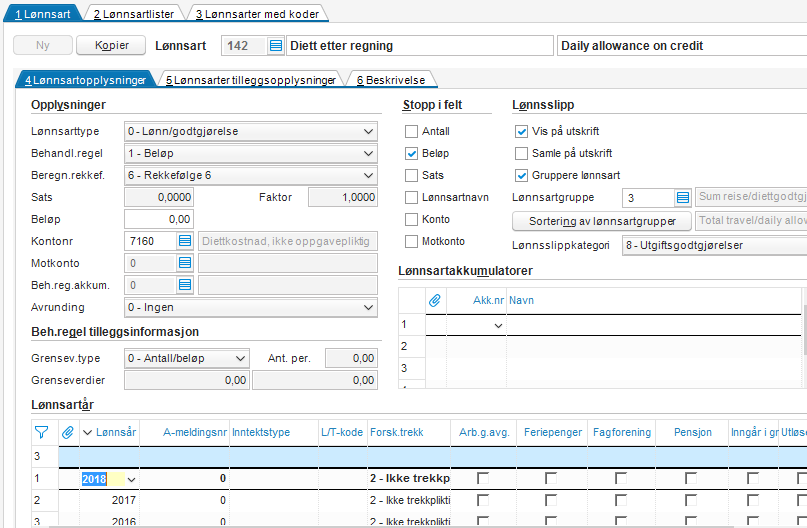The height and width of the screenshot is (528, 807).
Task: Enable the Motkonto stop-field checkbox
Action: (411, 241)
